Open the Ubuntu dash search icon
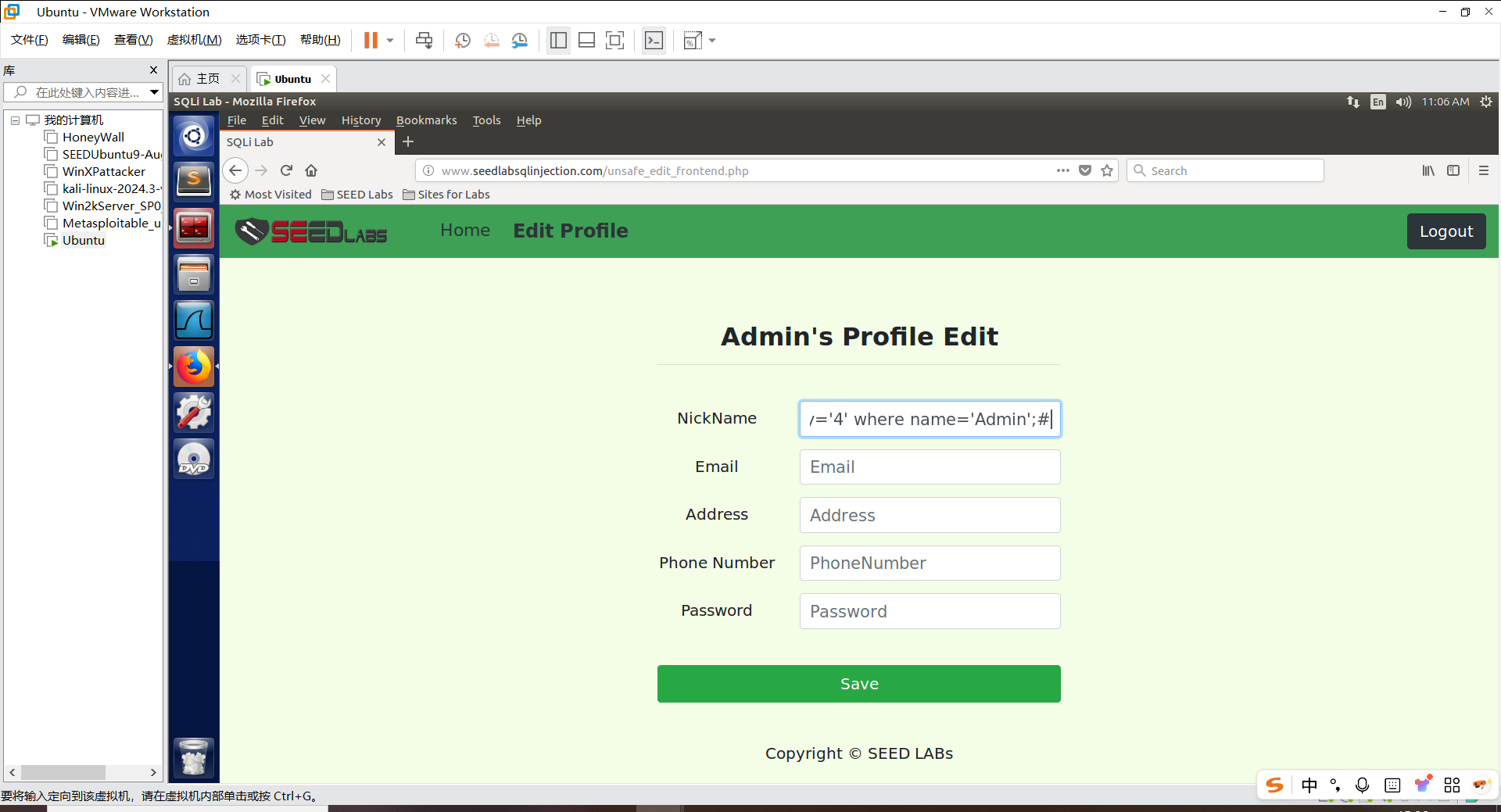Screen dimensions: 1501x812 194,137
